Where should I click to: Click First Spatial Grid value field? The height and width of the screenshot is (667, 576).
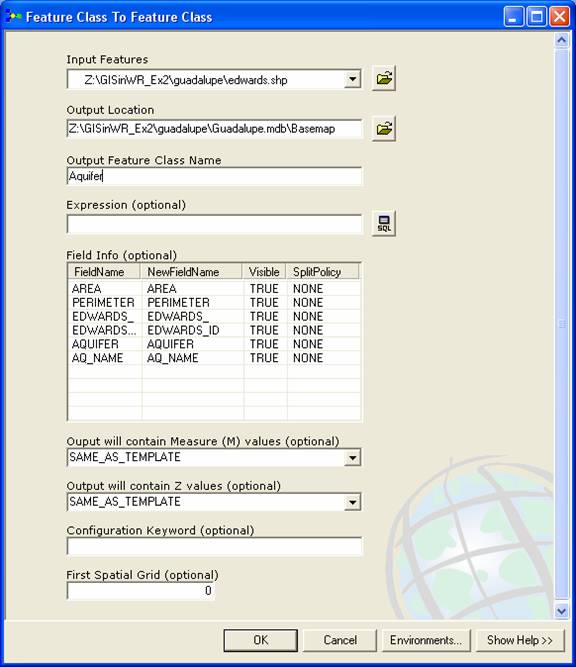[140, 590]
